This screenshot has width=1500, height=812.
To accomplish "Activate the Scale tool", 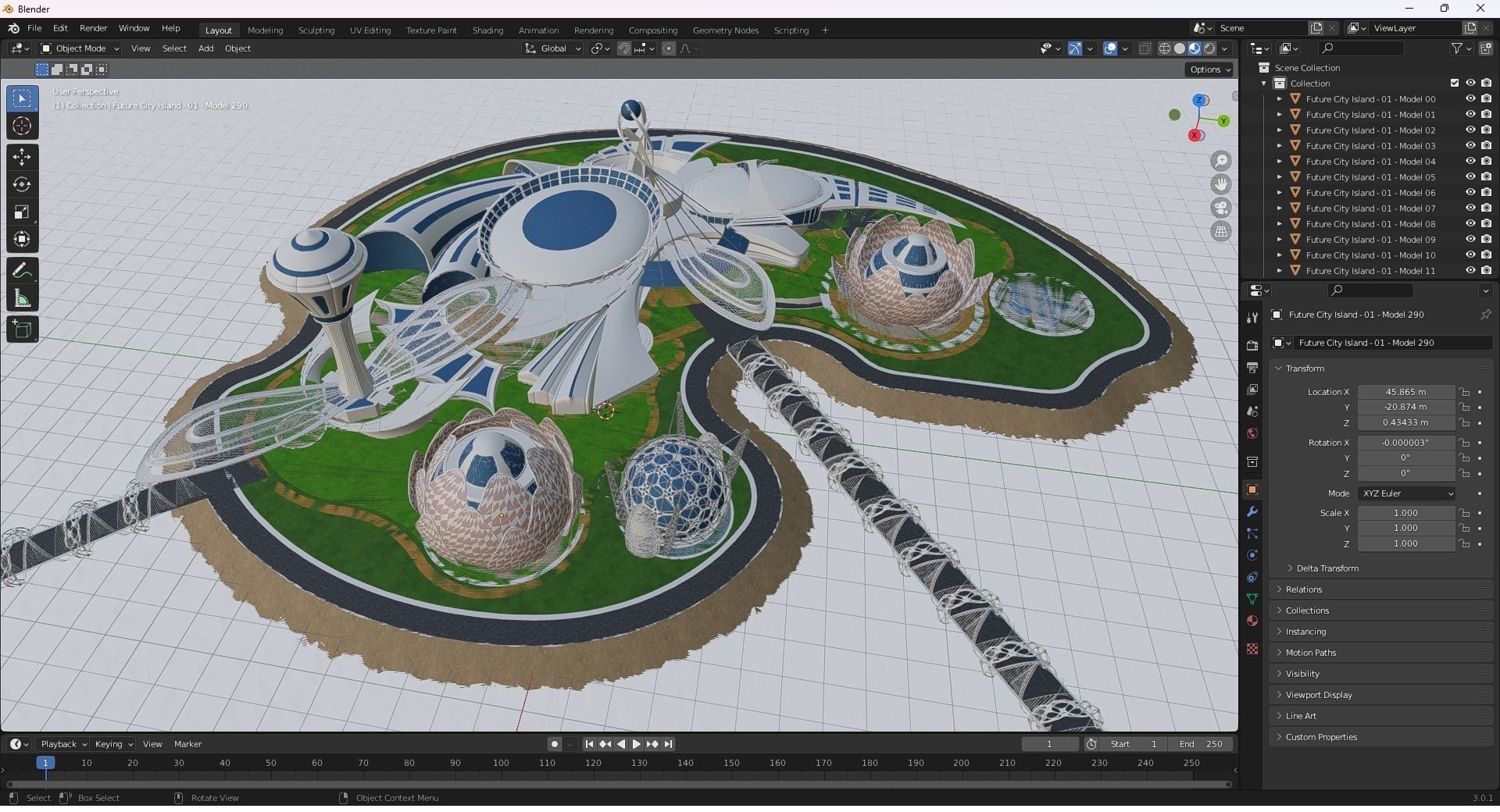I will pyautogui.click(x=22, y=212).
